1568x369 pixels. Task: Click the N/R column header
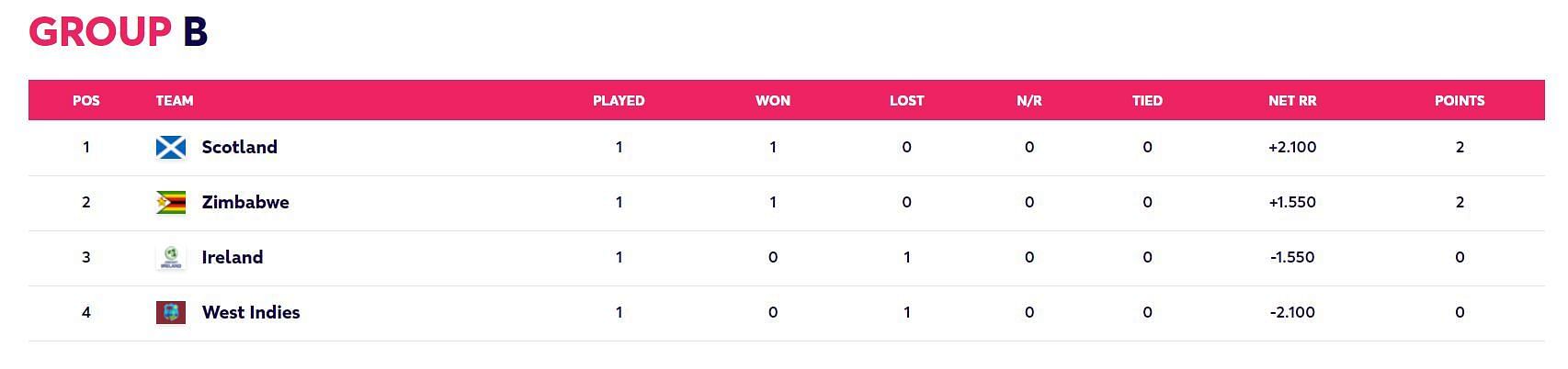[x=1029, y=101]
